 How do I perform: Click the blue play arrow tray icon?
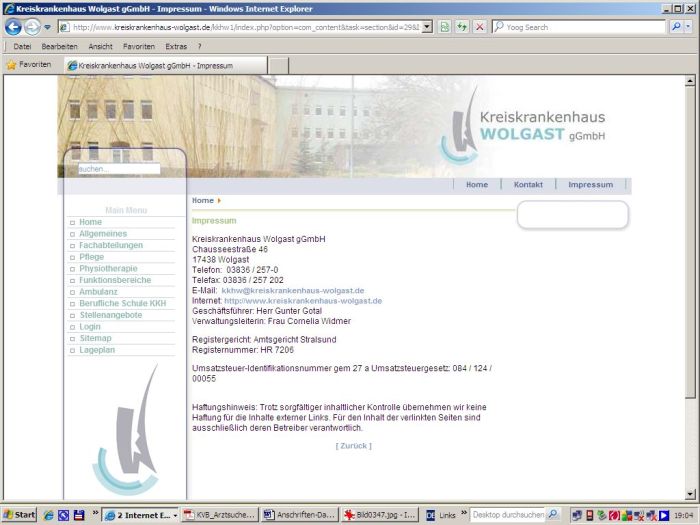point(664,515)
